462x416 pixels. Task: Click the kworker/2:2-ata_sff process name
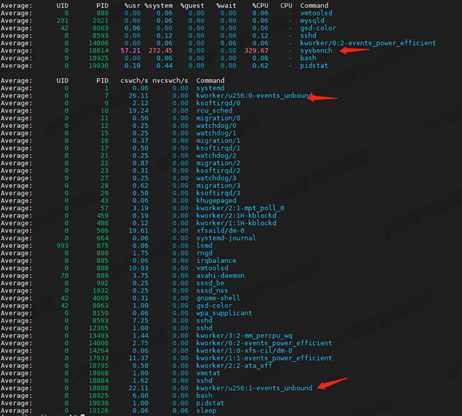pyautogui.click(x=234, y=366)
